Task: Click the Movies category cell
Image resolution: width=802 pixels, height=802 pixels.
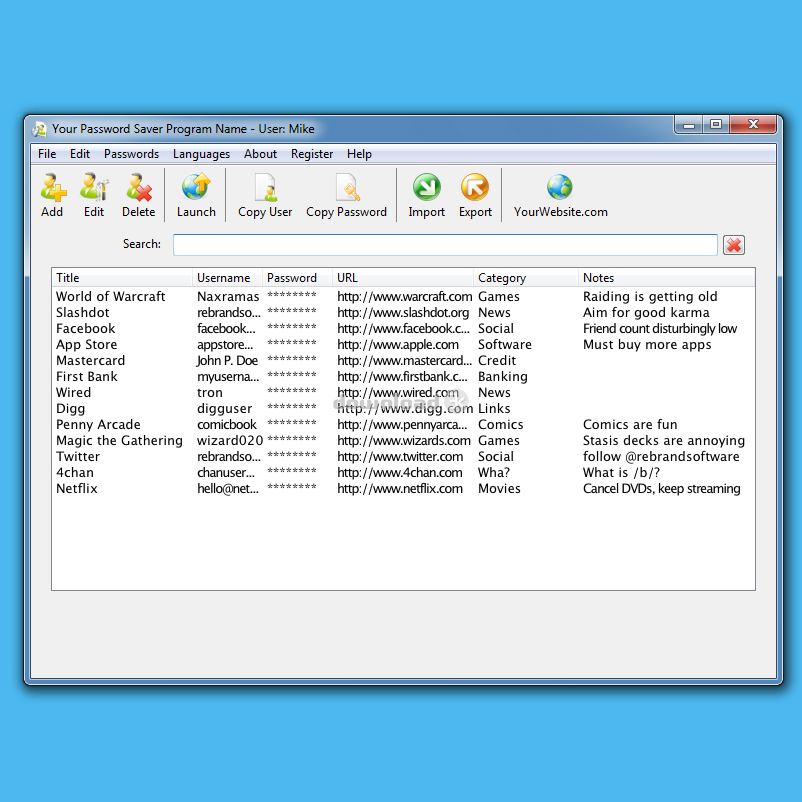Action: (499, 488)
